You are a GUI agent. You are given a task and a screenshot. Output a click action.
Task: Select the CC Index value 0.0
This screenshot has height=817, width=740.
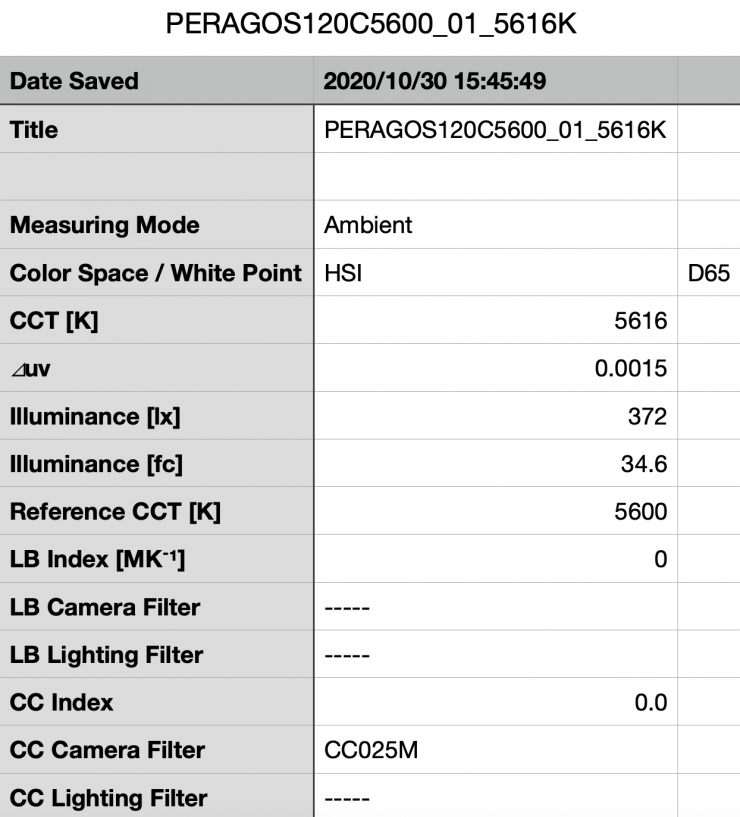pyautogui.click(x=651, y=702)
